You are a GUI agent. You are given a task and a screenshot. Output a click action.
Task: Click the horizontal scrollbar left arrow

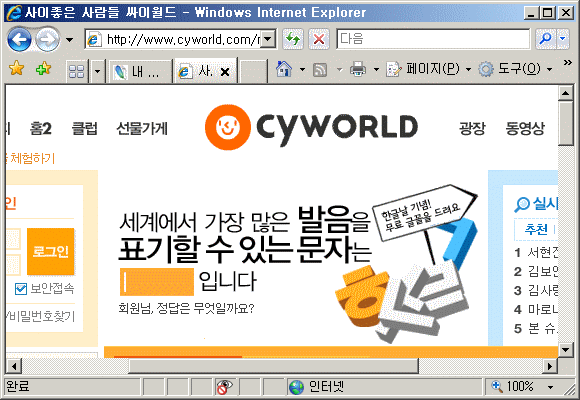[x=14, y=366]
